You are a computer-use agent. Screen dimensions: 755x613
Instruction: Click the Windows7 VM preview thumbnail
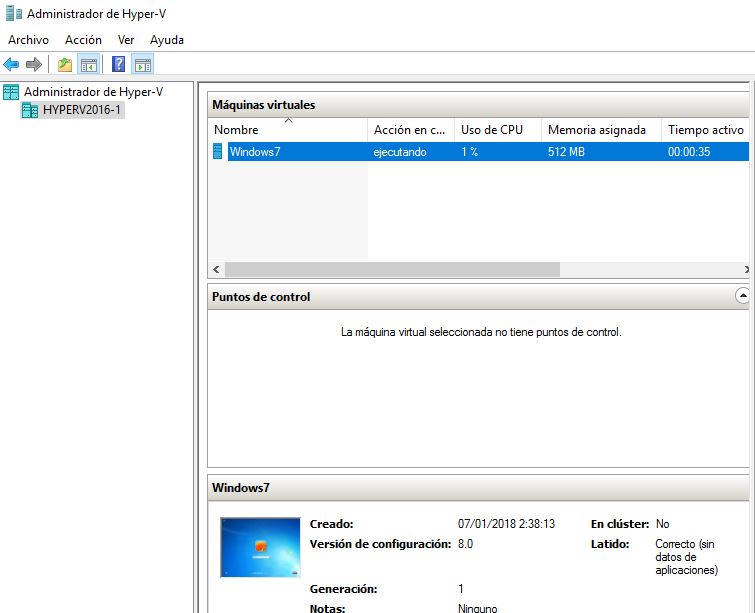click(260, 547)
